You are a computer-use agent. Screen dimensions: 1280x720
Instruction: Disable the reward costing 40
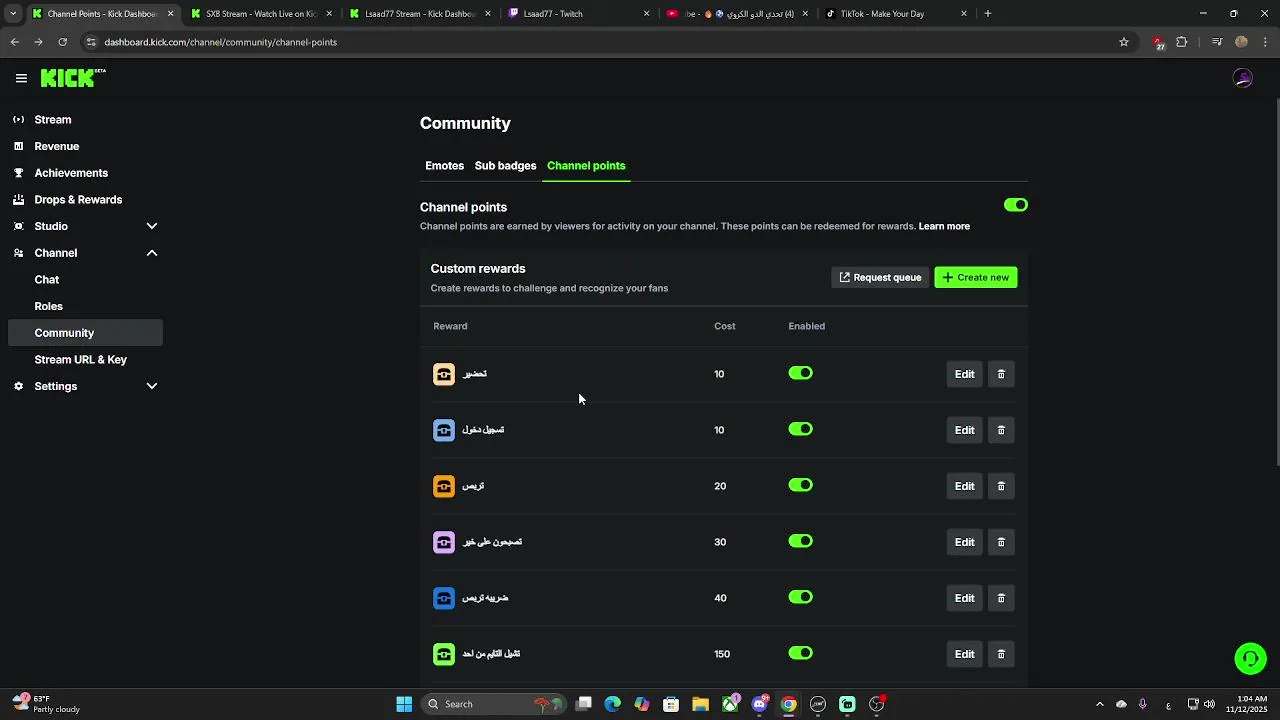tap(800, 597)
